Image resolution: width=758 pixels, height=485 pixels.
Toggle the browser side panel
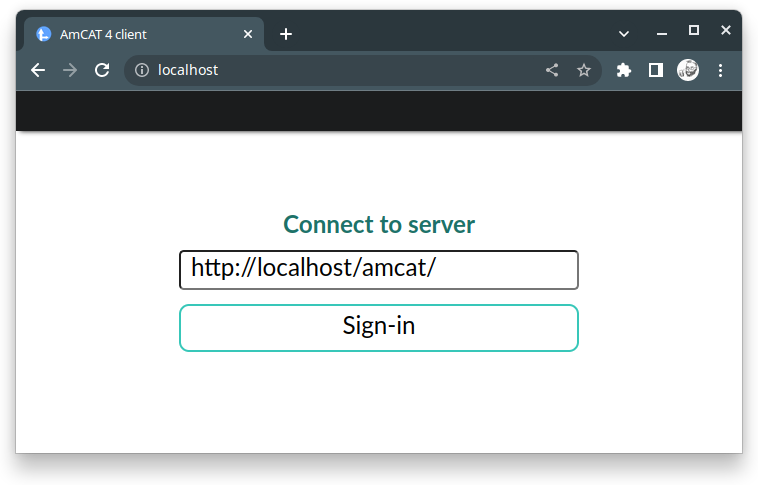[x=656, y=70]
